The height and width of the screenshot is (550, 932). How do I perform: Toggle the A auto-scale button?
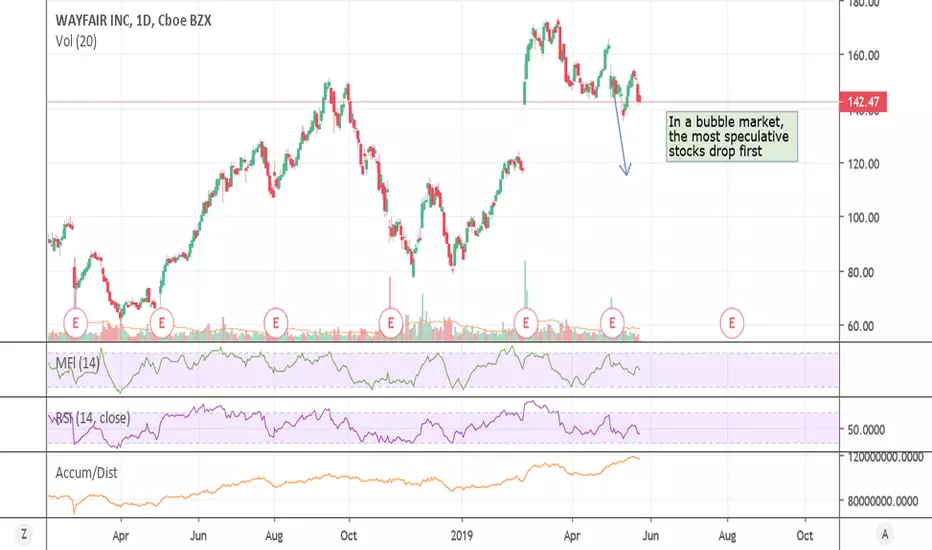[x=885, y=534]
